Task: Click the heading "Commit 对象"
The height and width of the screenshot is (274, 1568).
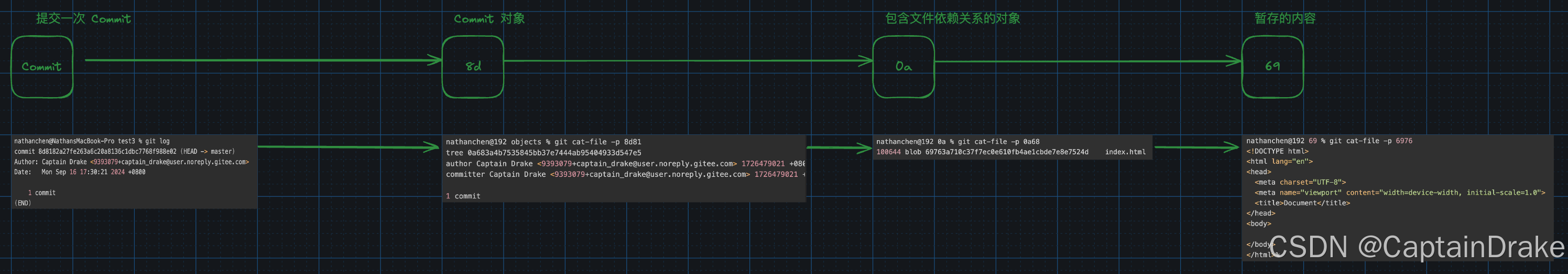Action: coord(489,18)
